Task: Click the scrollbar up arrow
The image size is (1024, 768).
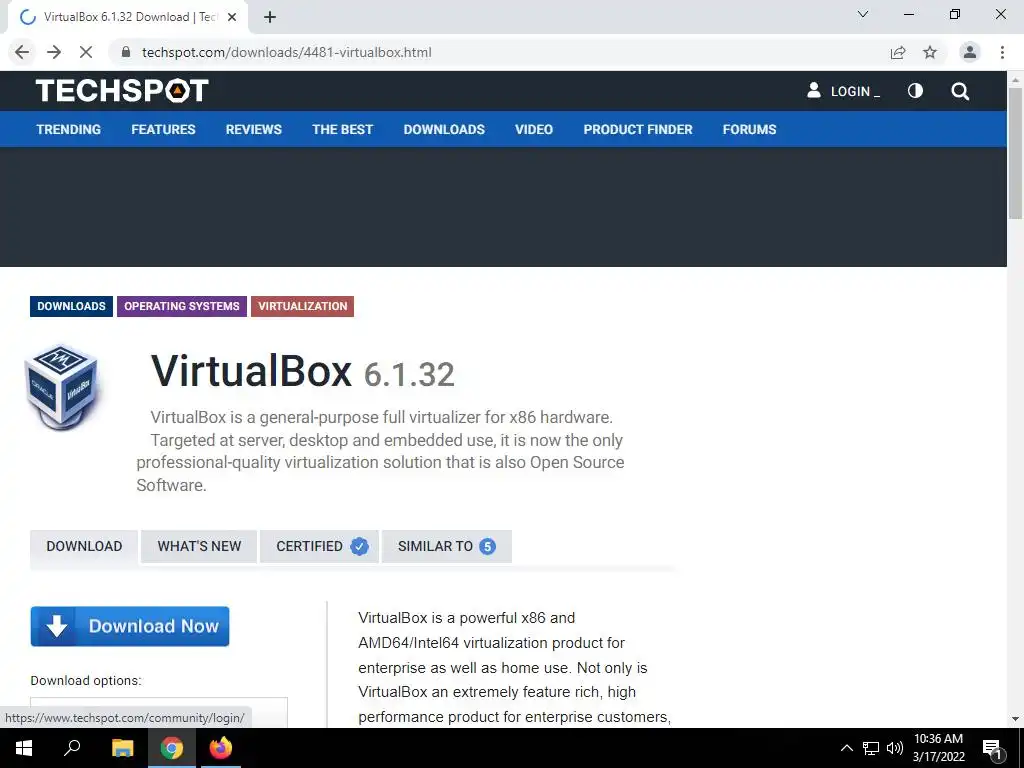Action: 1015,80
